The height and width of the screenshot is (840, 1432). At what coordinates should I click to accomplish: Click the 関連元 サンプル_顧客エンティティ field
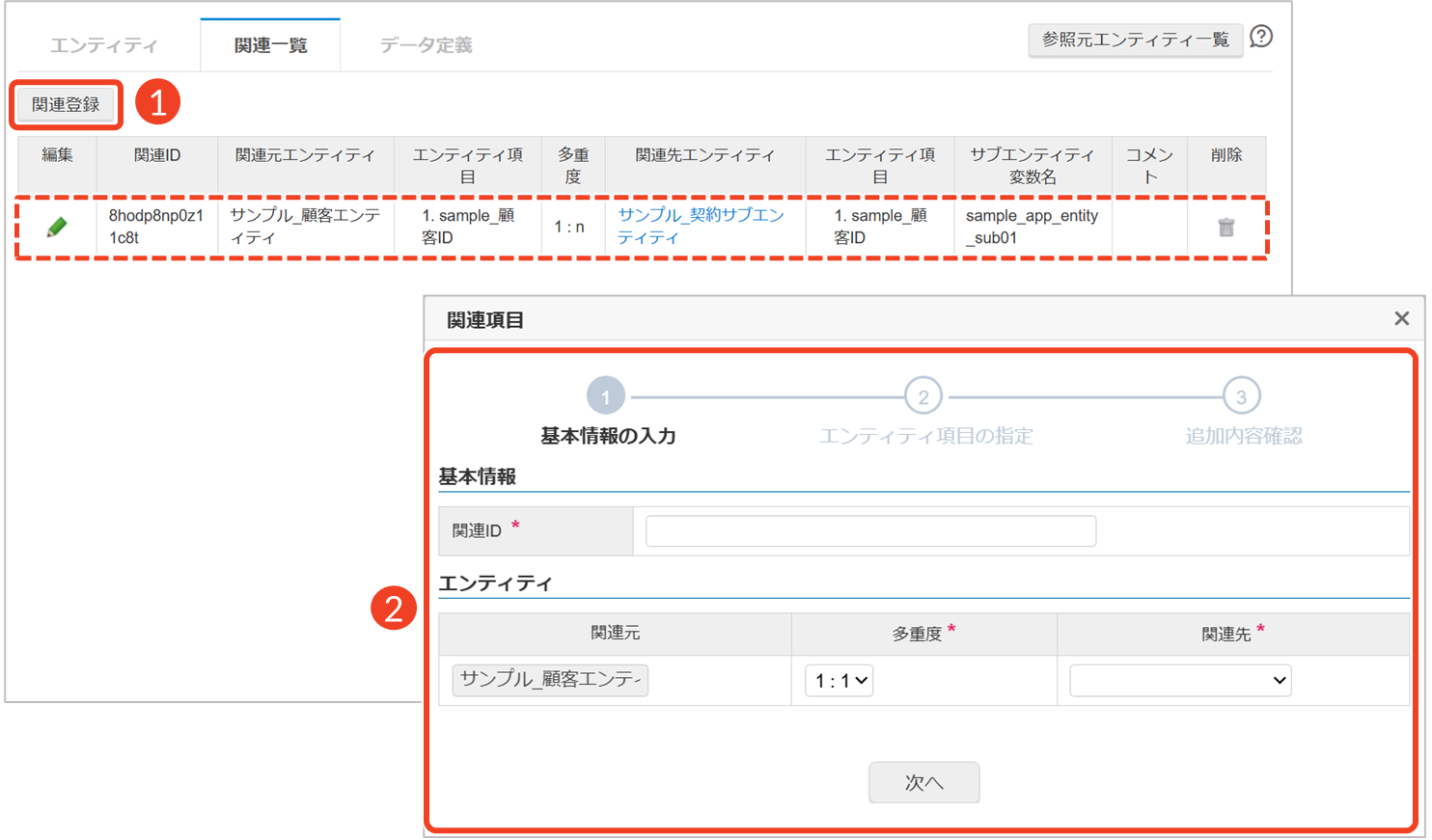(x=550, y=680)
